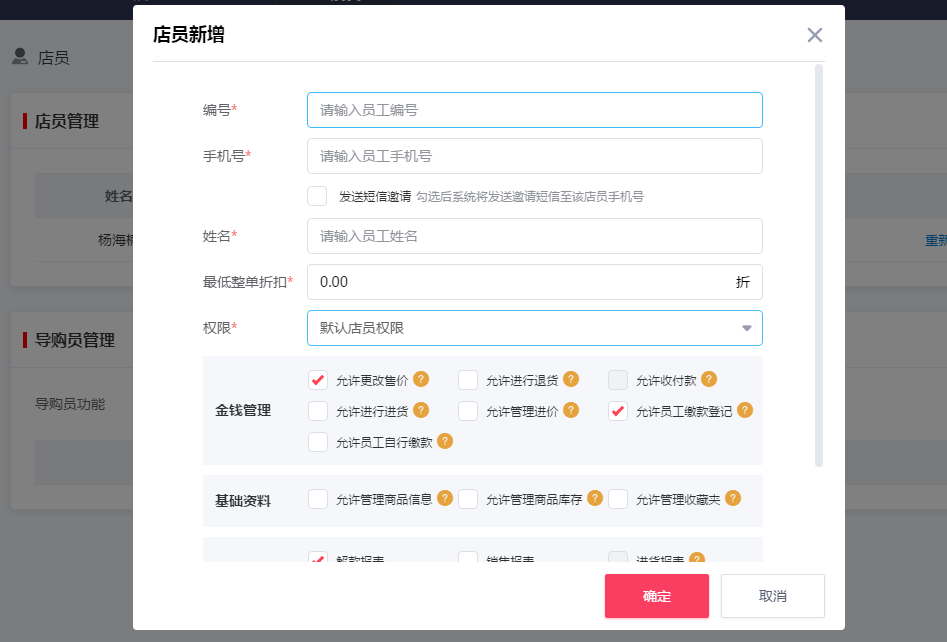The height and width of the screenshot is (642, 947).
Task: Click the 取消 button
Action: (x=772, y=595)
